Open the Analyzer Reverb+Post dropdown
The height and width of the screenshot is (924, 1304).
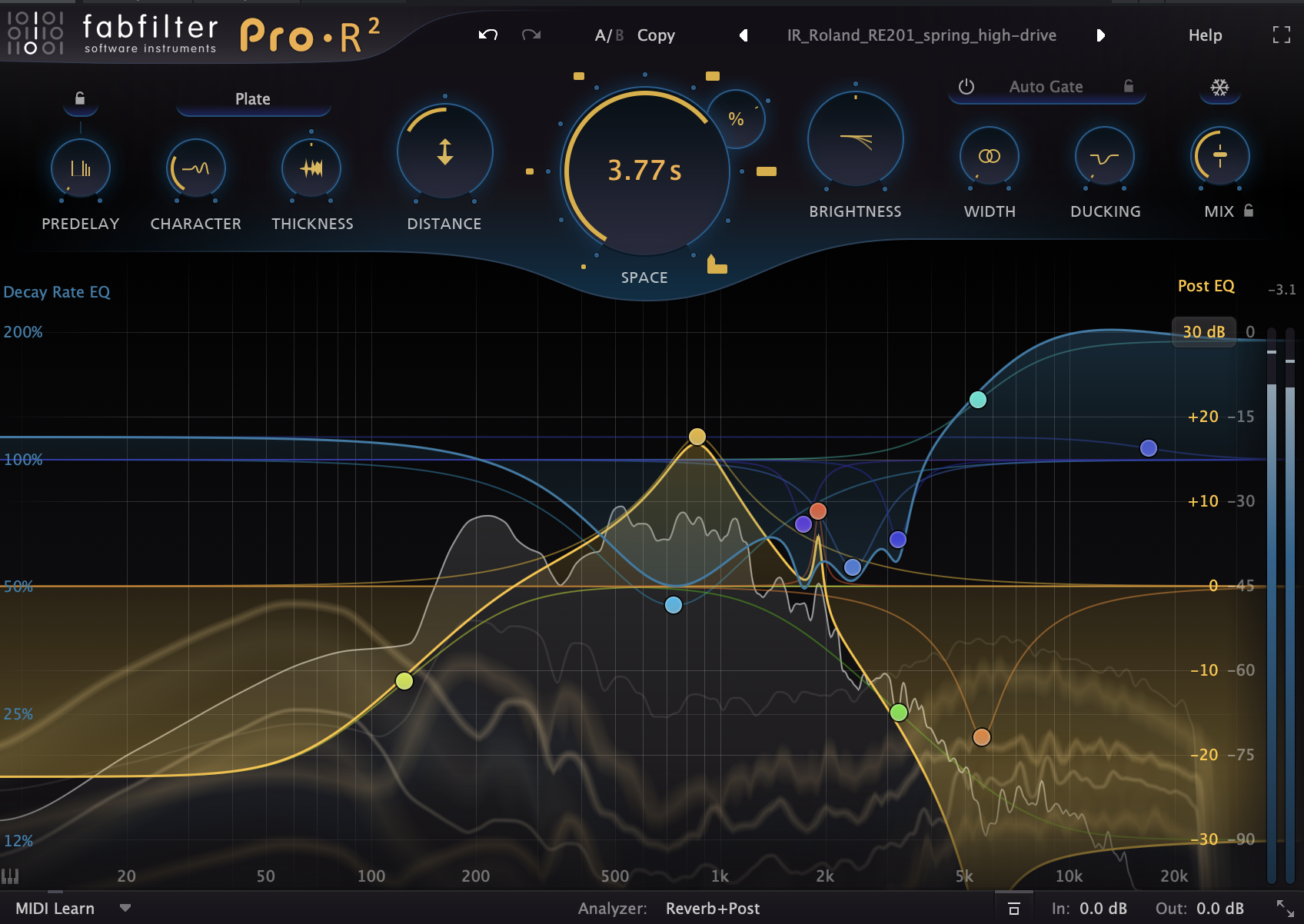[x=713, y=909]
